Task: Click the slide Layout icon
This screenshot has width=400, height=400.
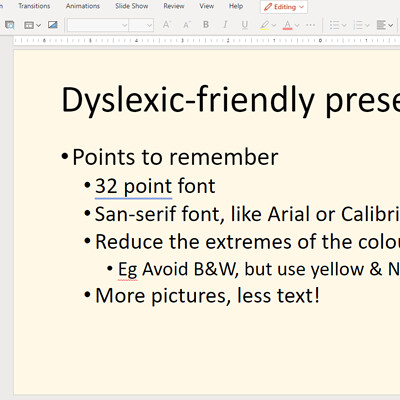Action: pyautogui.click(x=29, y=25)
